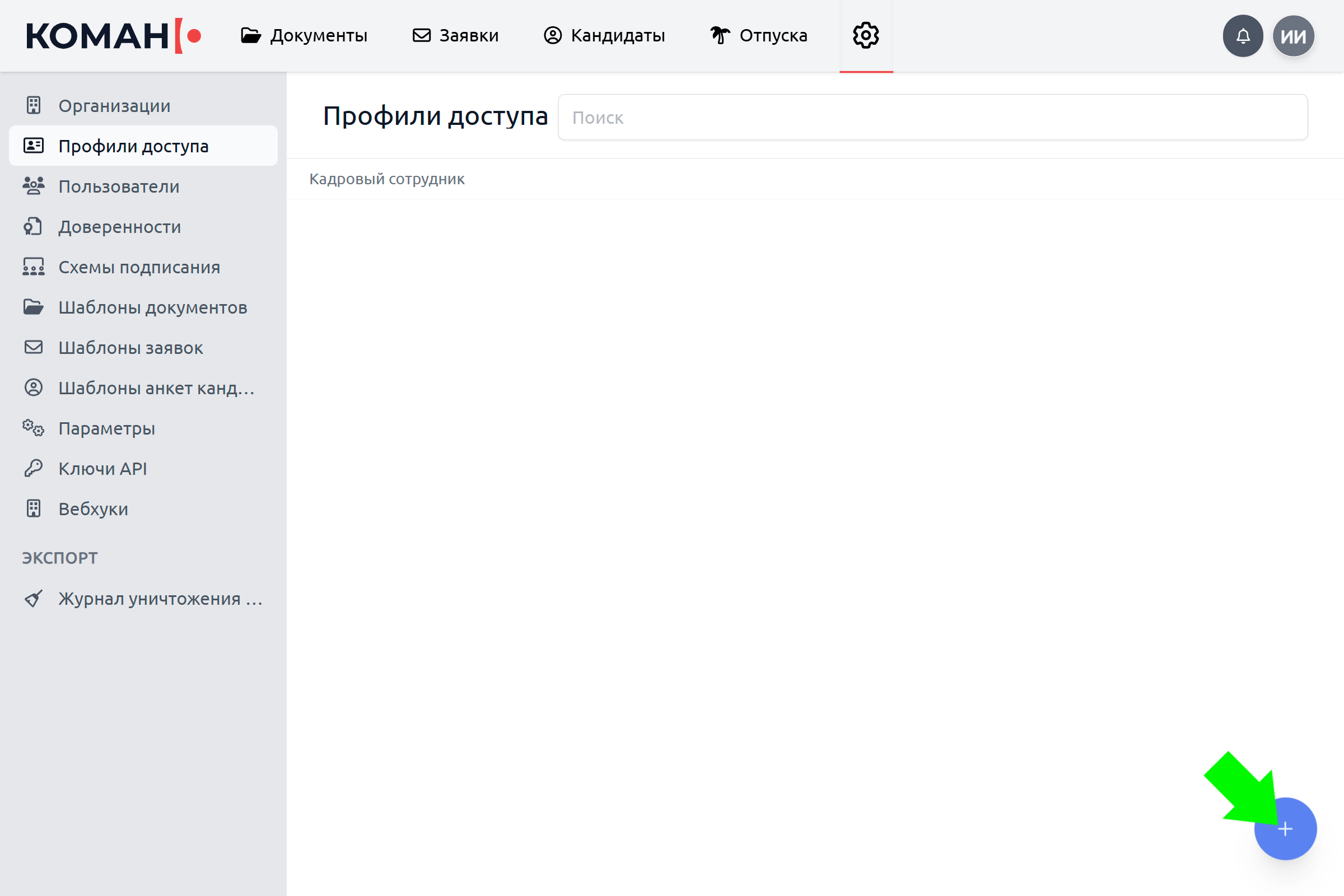Select Шаблоны заявок sidebar entry

(130, 347)
